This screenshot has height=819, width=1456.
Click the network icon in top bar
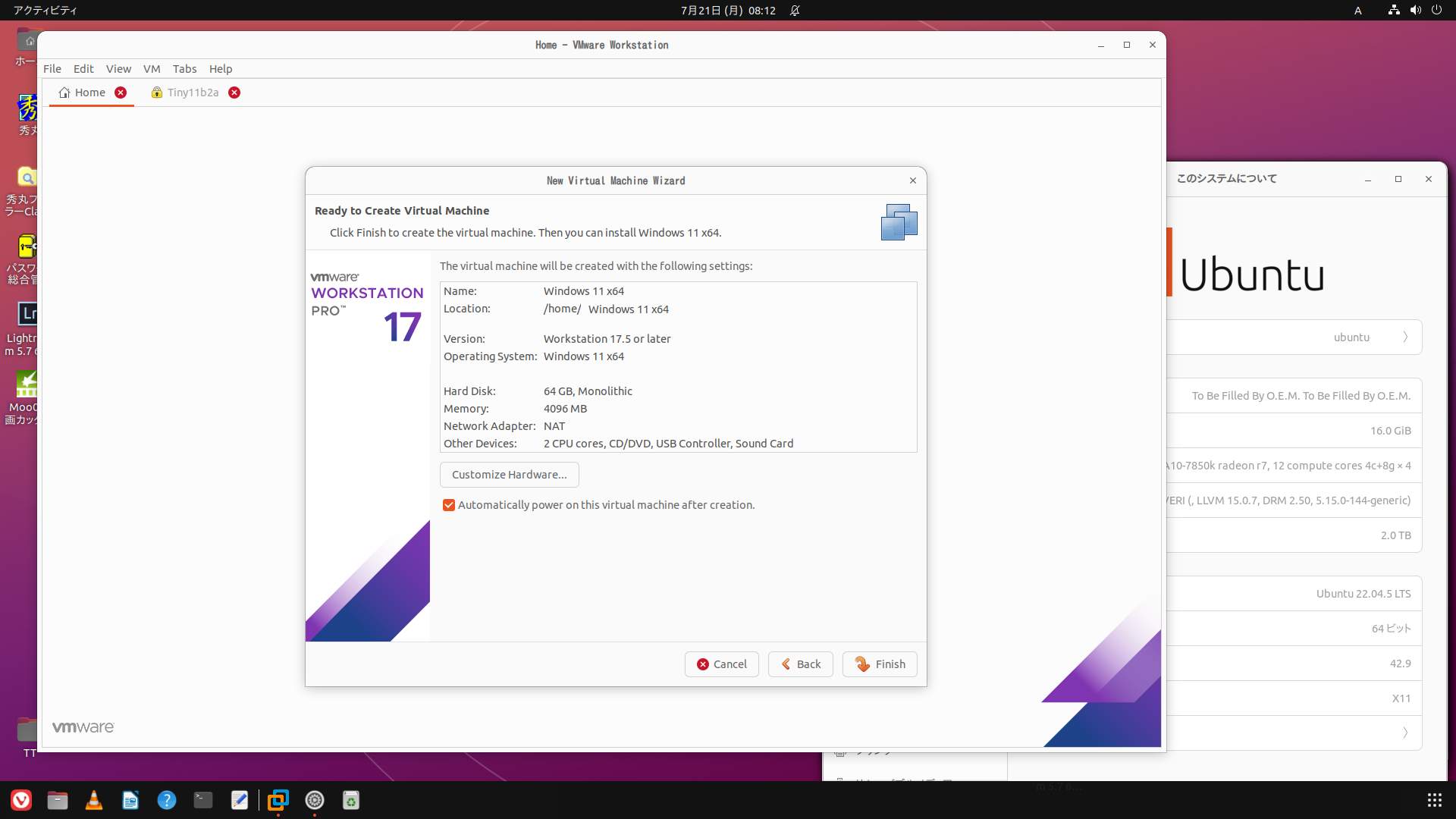(x=1394, y=11)
